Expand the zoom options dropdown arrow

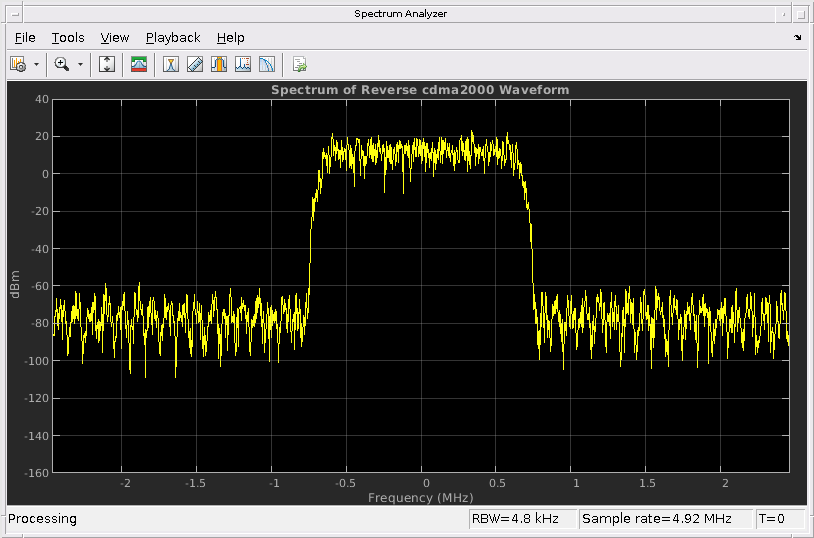point(80,64)
